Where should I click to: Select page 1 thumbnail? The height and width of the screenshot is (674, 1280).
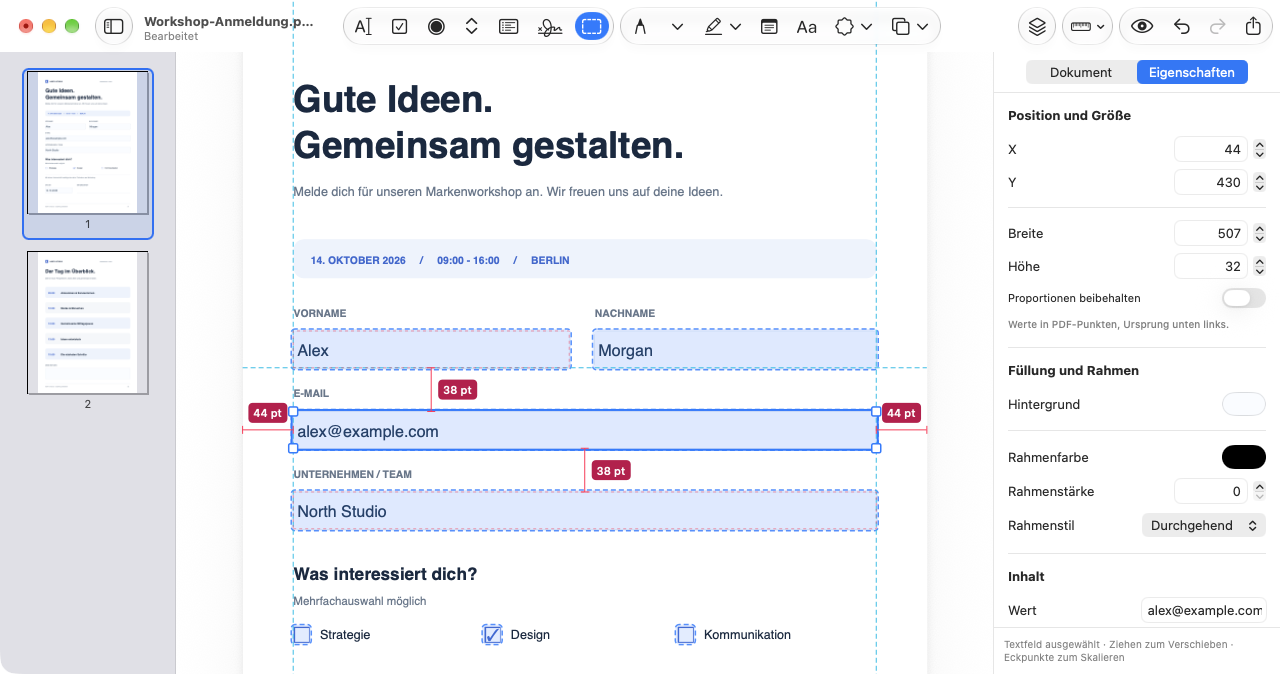click(x=88, y=142)
